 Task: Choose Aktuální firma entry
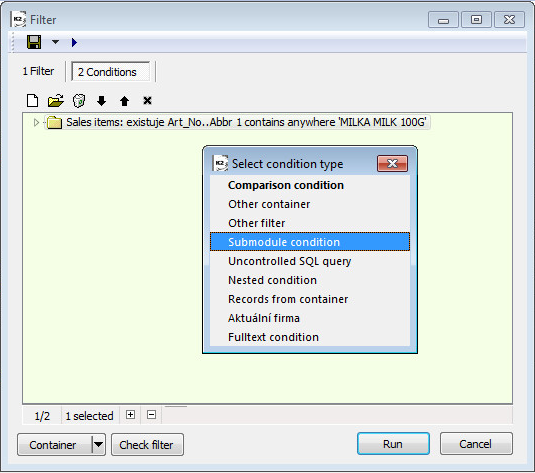[310, 318]
